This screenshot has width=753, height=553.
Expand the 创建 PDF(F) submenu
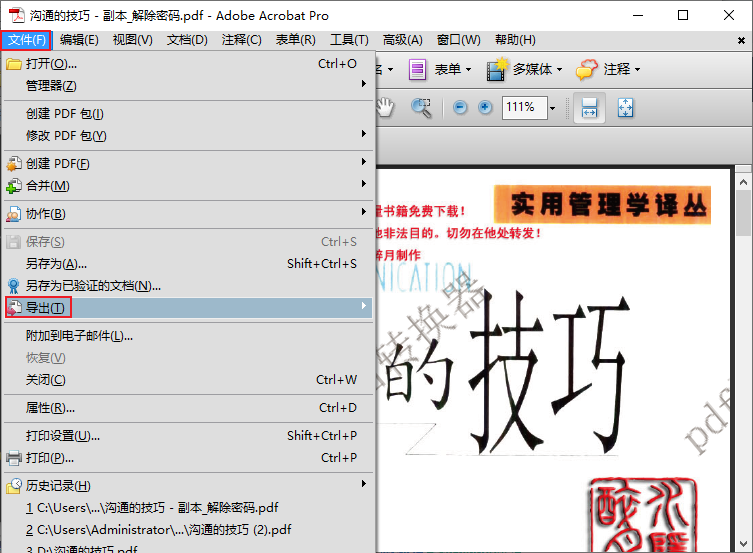(x=188, y=164)
